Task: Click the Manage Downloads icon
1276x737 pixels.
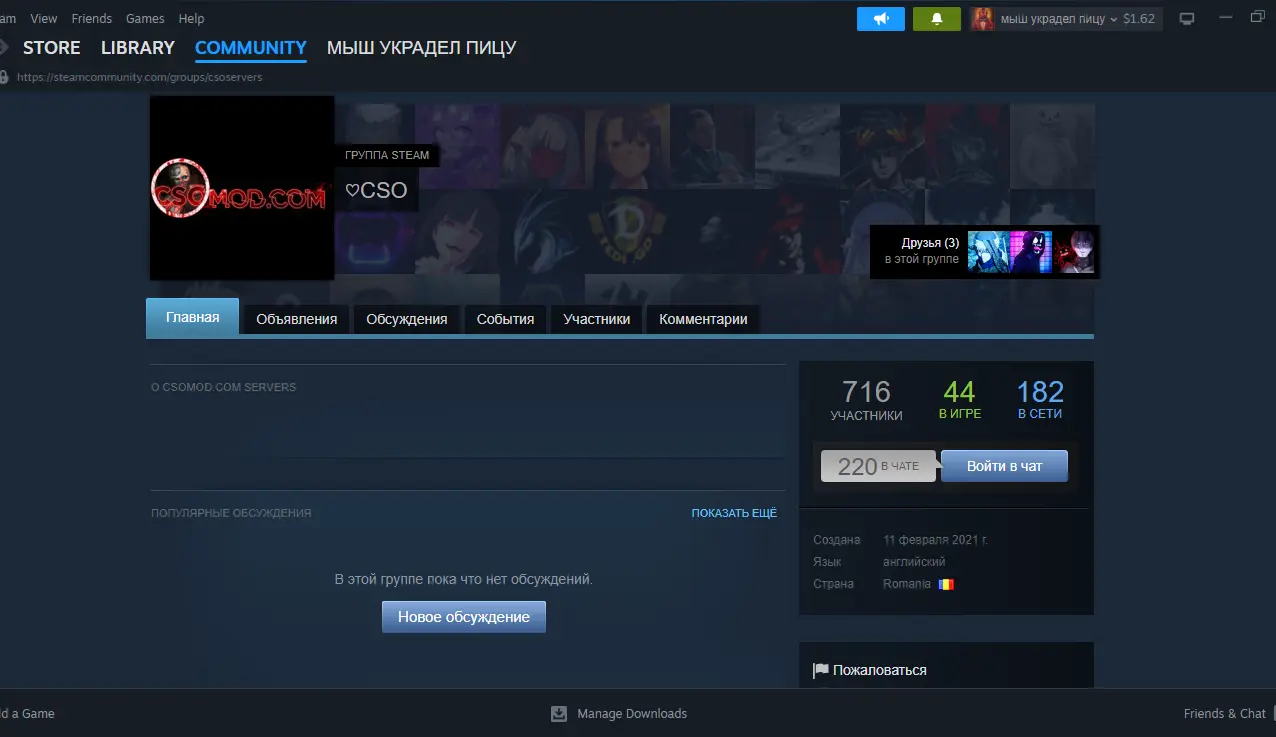Action: tap(560, 714)
